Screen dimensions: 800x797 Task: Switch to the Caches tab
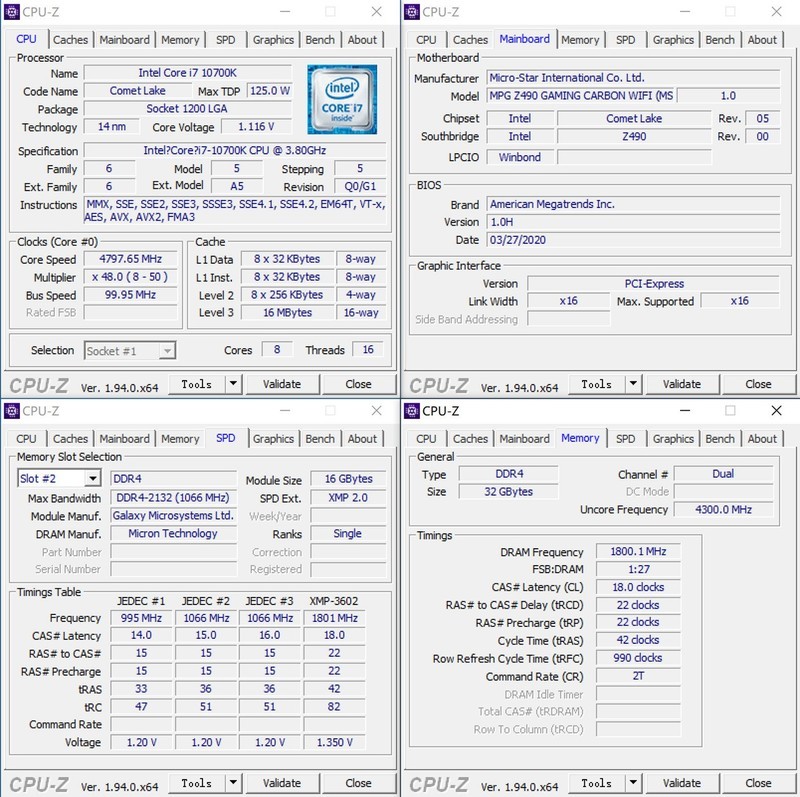tap(70, 39)
